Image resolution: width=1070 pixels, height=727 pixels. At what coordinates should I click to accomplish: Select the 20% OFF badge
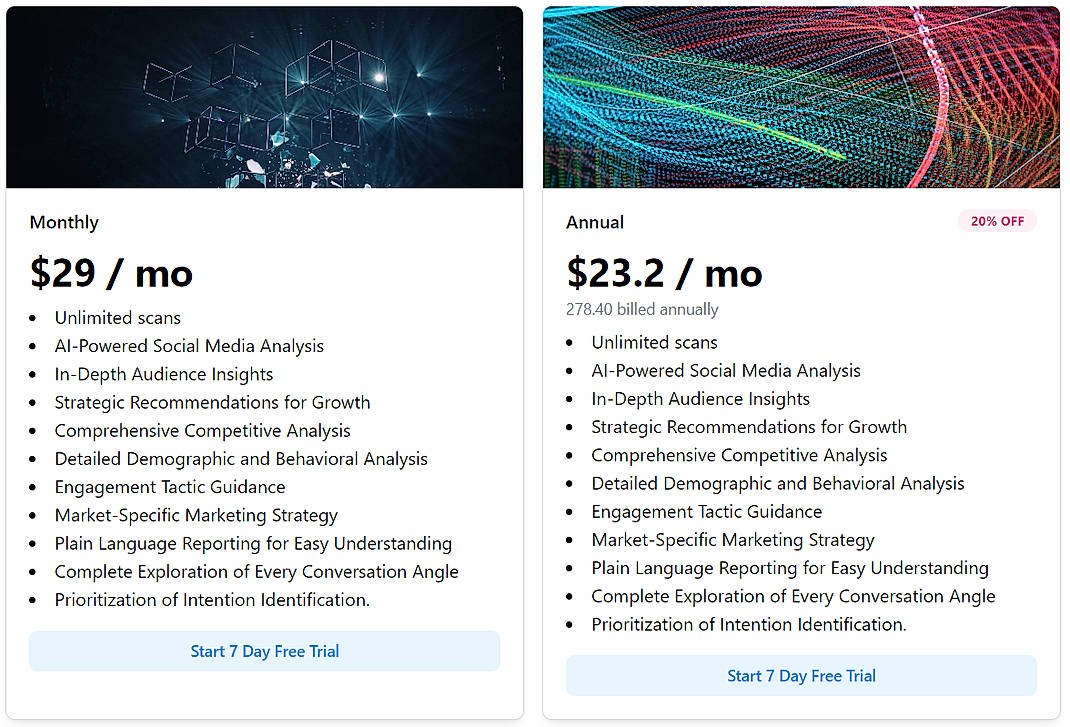pos(997,221)
